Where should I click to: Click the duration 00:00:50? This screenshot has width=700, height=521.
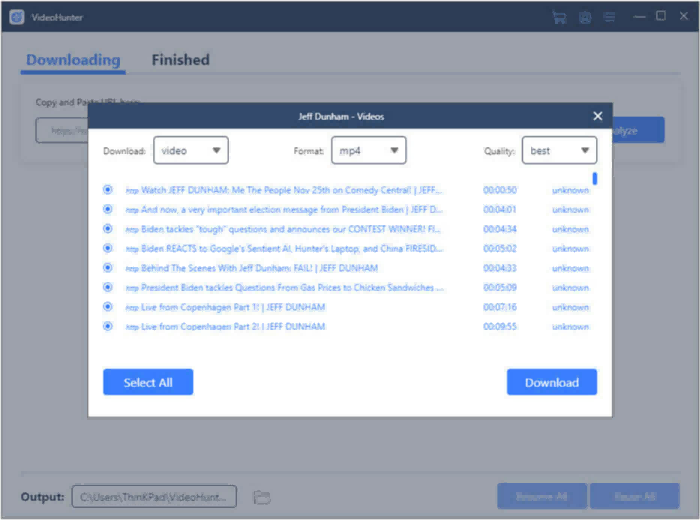click(x=500, y=190)
